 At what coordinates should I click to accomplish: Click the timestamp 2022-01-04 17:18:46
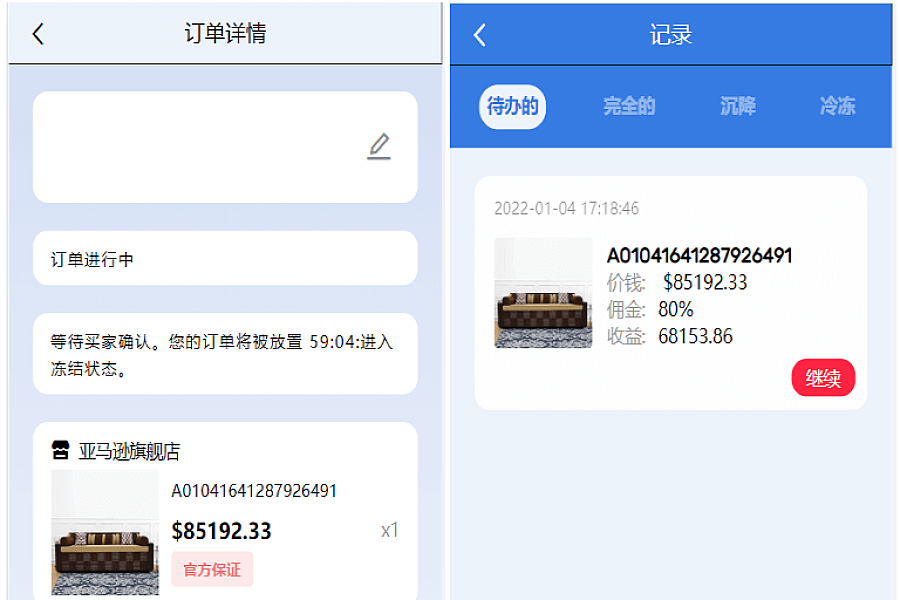coord(567,208)
